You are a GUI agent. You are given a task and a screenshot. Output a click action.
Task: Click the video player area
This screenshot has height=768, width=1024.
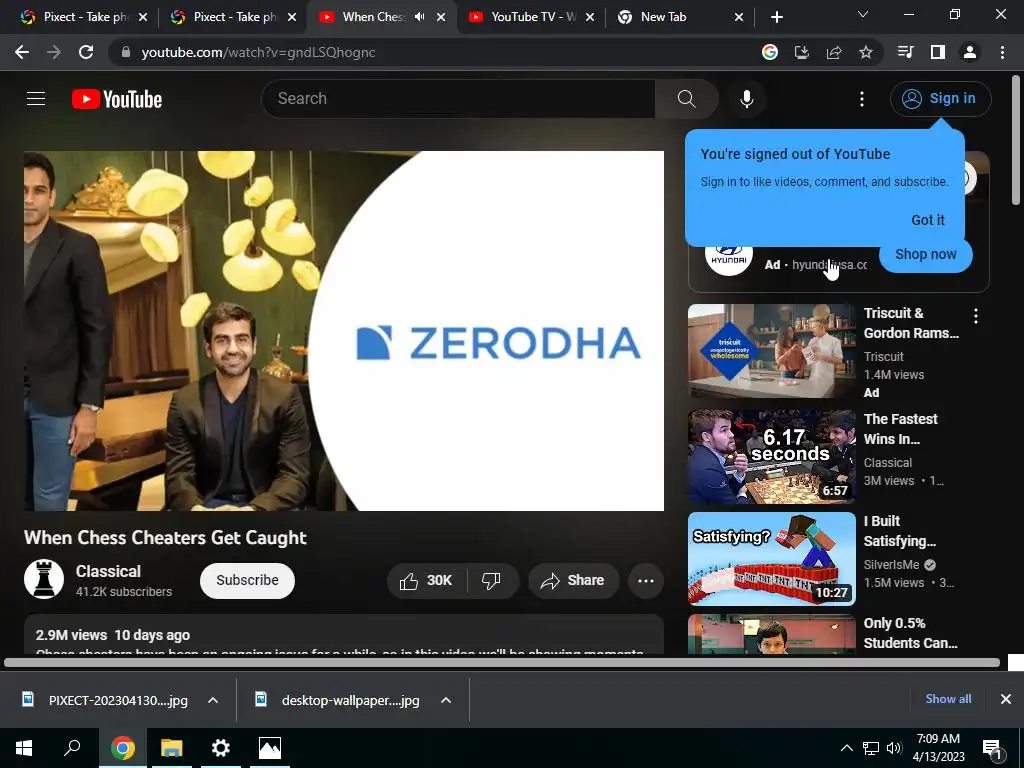344,330
